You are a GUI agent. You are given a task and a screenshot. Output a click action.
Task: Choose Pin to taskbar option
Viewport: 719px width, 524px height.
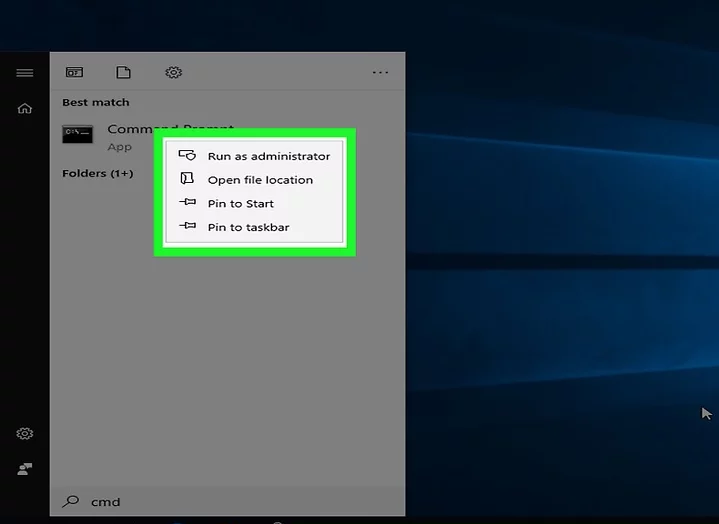pos(248,228)
